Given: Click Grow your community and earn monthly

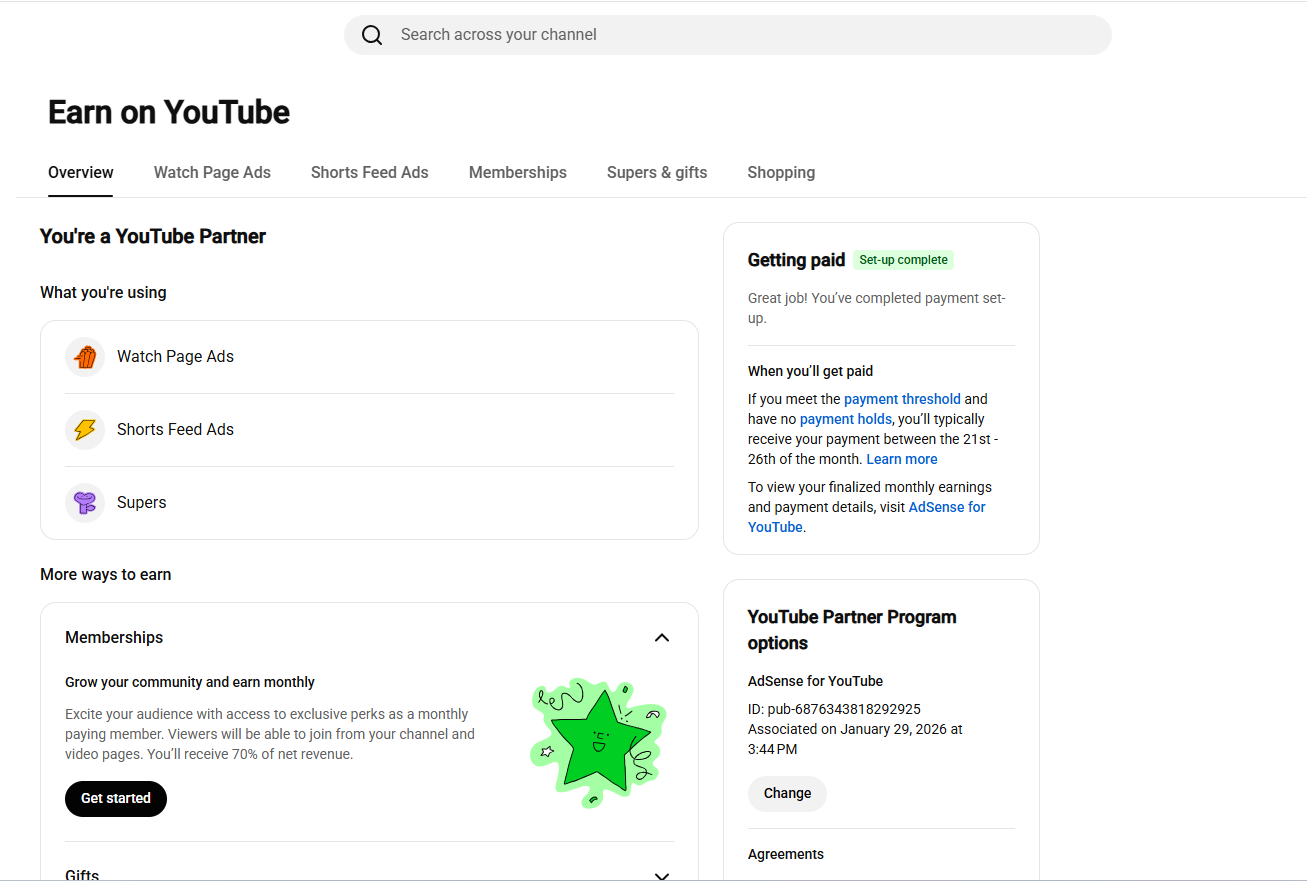Looking at the screenshot, I should (x=190, y=682).
